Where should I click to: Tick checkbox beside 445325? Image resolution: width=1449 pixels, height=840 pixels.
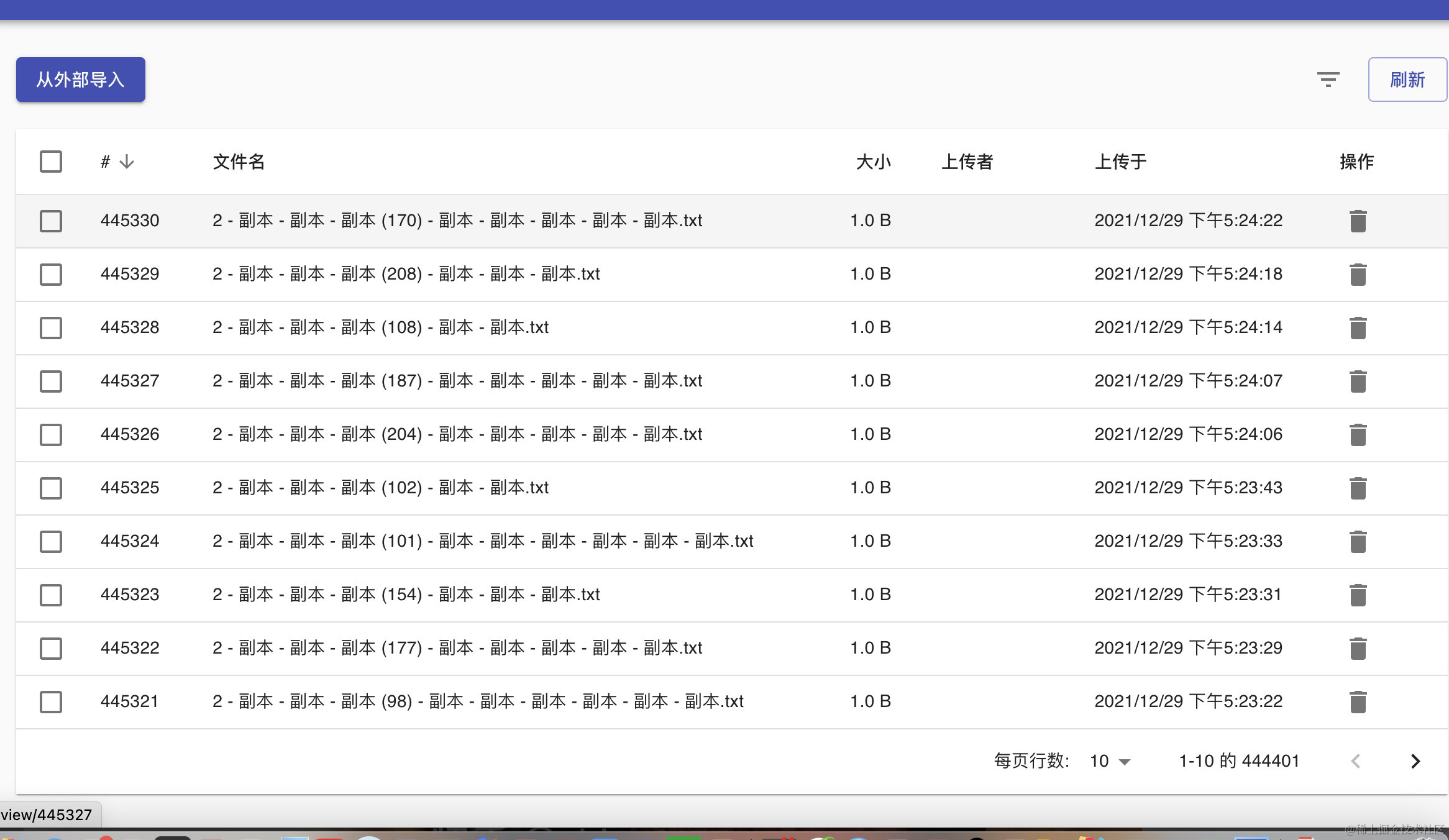coord(51,488)
